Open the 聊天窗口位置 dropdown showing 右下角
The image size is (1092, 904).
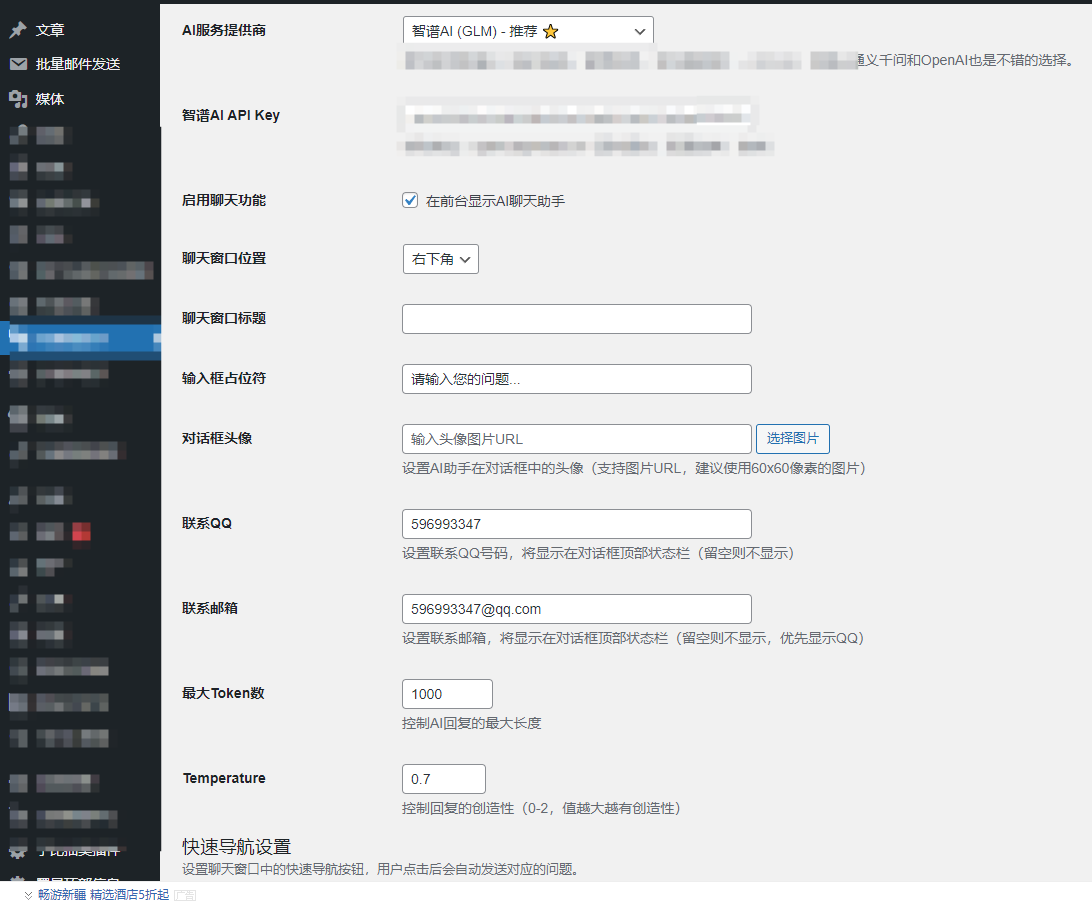click(x=440, y=258)
